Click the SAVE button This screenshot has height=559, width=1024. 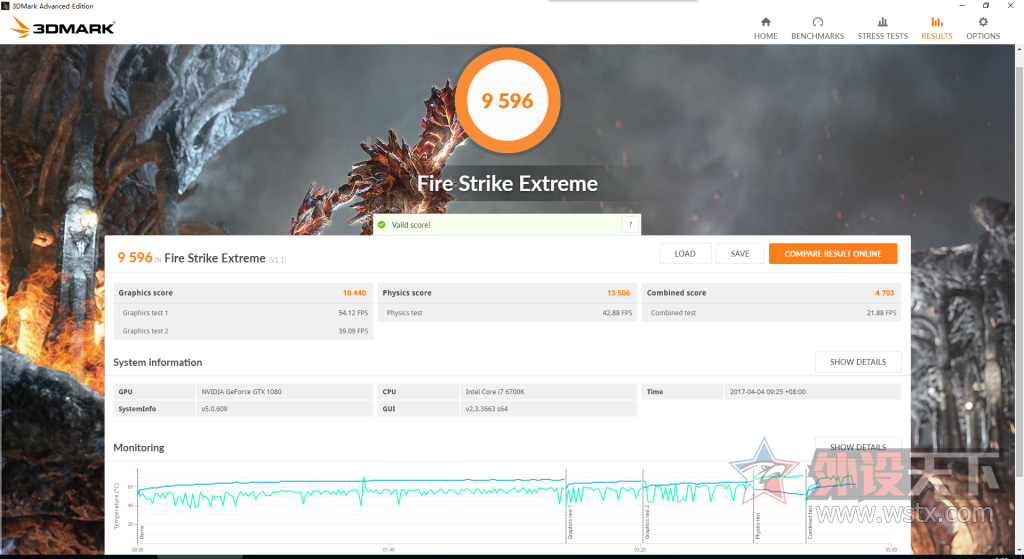[x=740, y=253]
